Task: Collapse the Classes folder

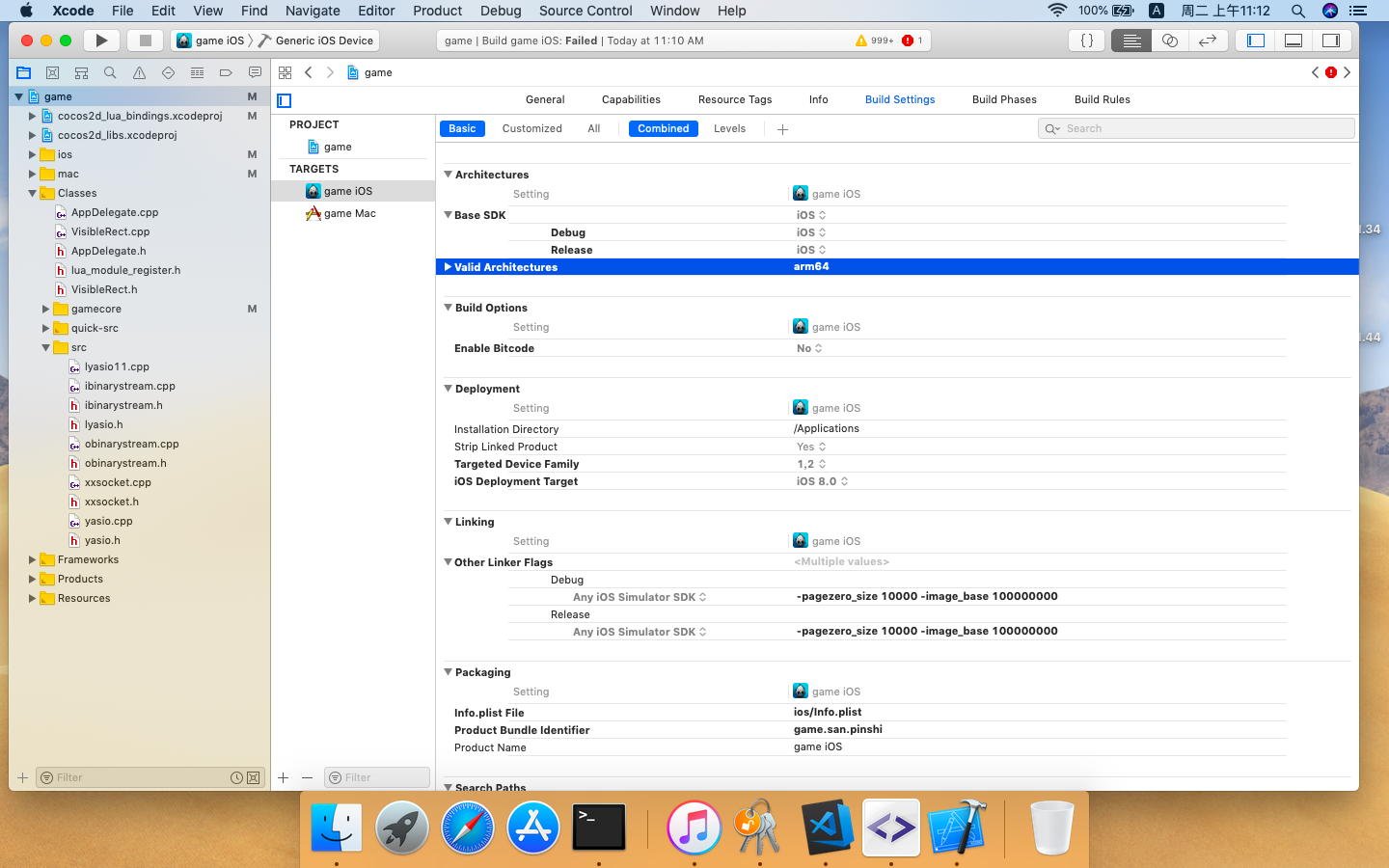Action: tap(32, 193)
